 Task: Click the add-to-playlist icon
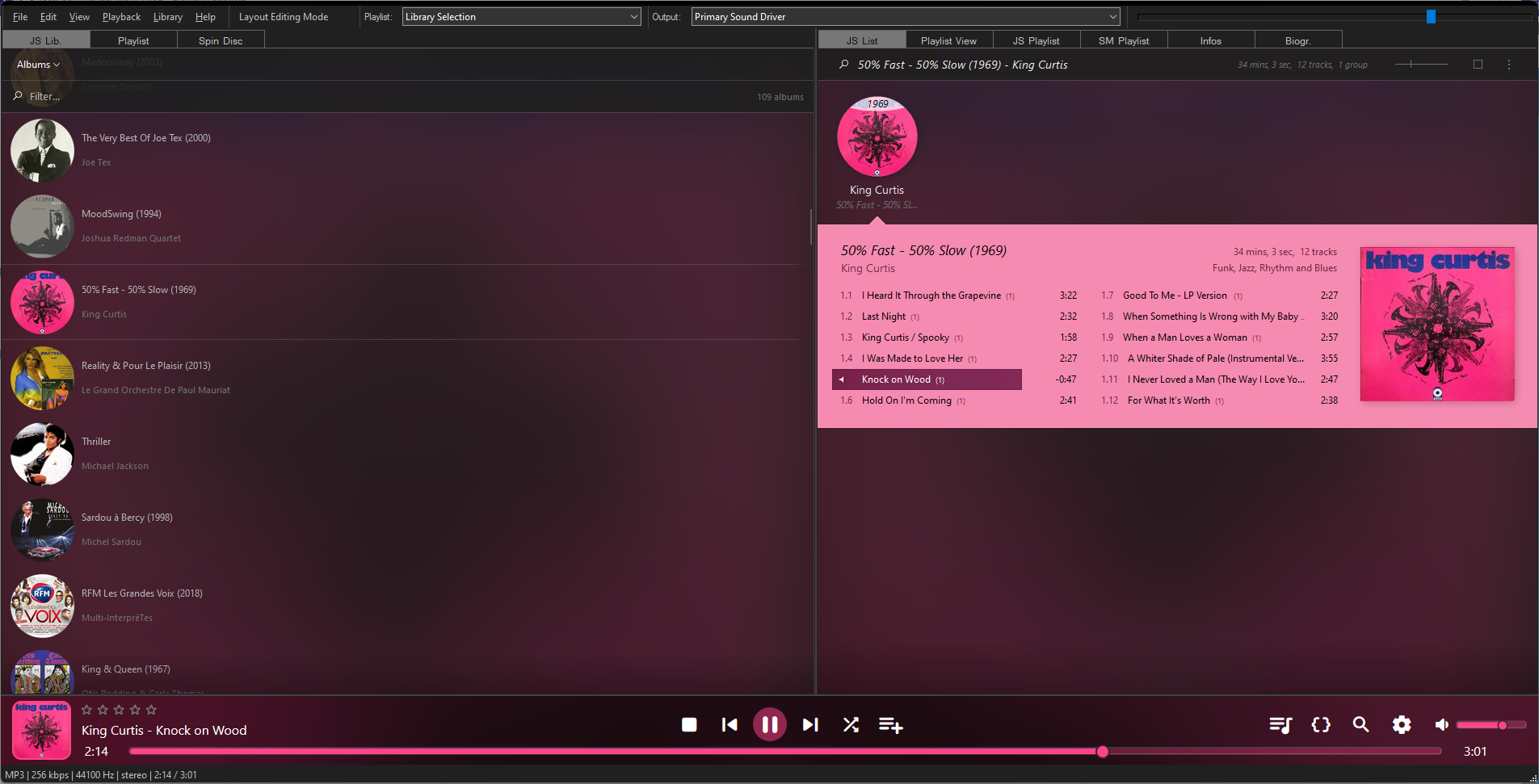pos(890,725)
